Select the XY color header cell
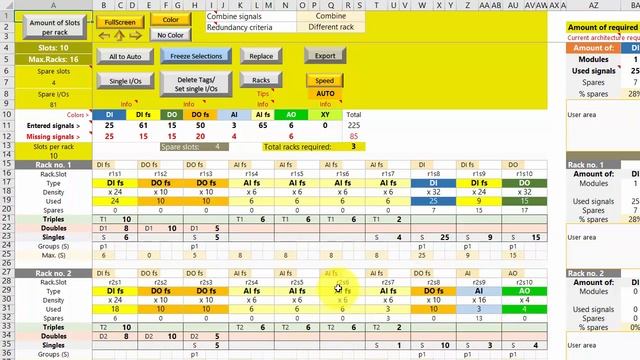The image size is (640, 360). (325, 115)
